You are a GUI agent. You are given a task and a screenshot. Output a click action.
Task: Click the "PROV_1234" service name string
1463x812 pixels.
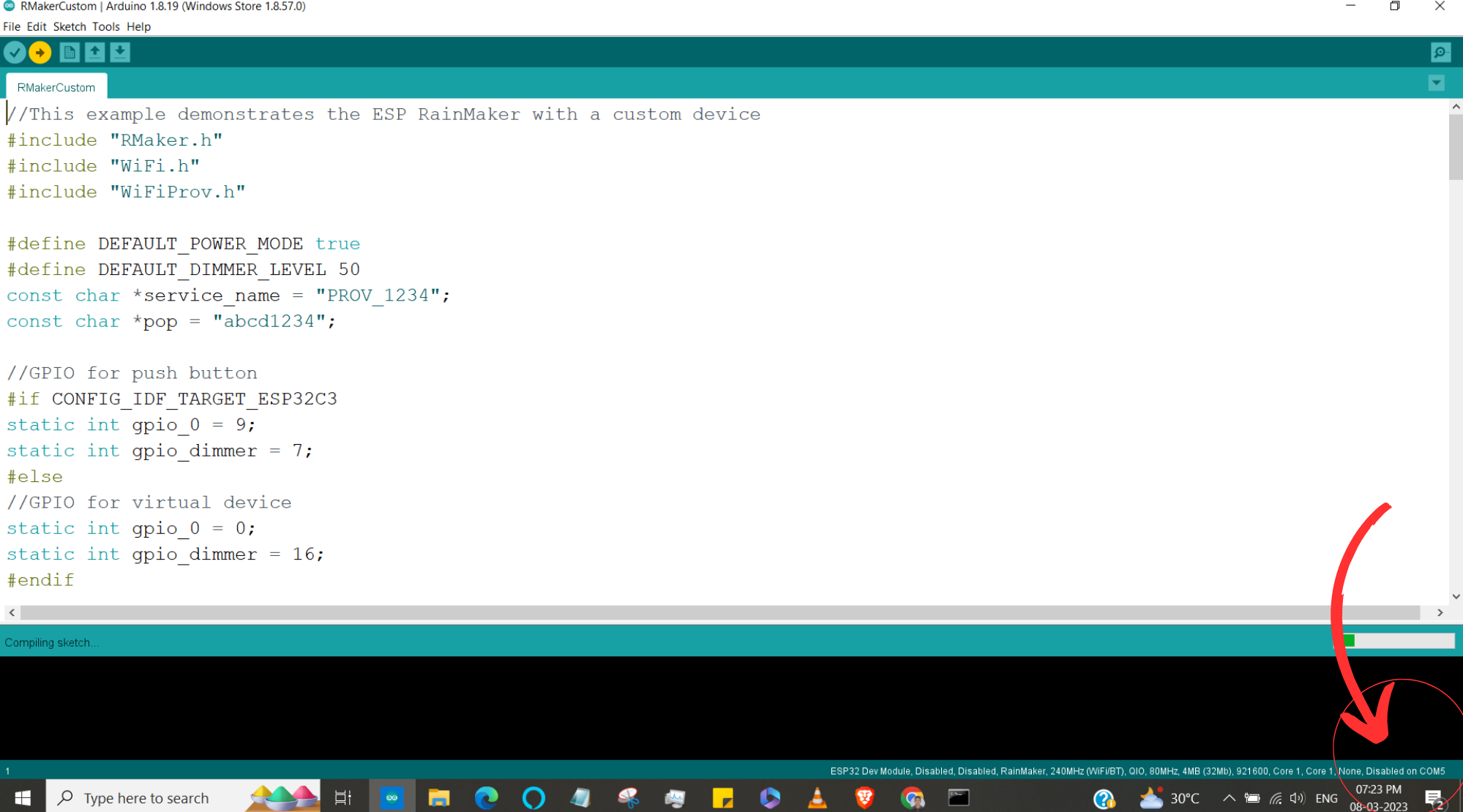378,295
